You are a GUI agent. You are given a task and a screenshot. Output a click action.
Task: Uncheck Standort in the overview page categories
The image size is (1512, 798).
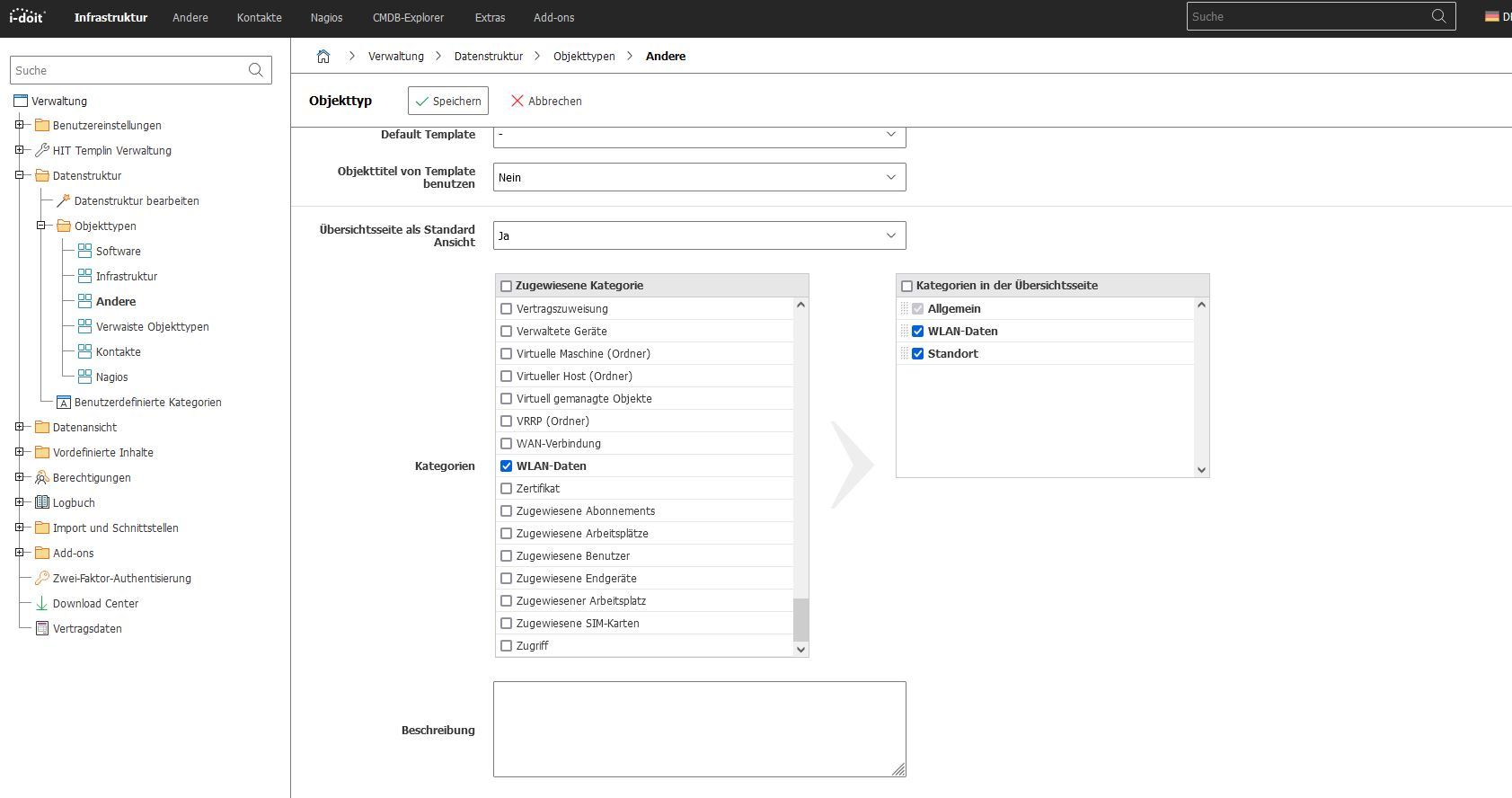point(917,353)
